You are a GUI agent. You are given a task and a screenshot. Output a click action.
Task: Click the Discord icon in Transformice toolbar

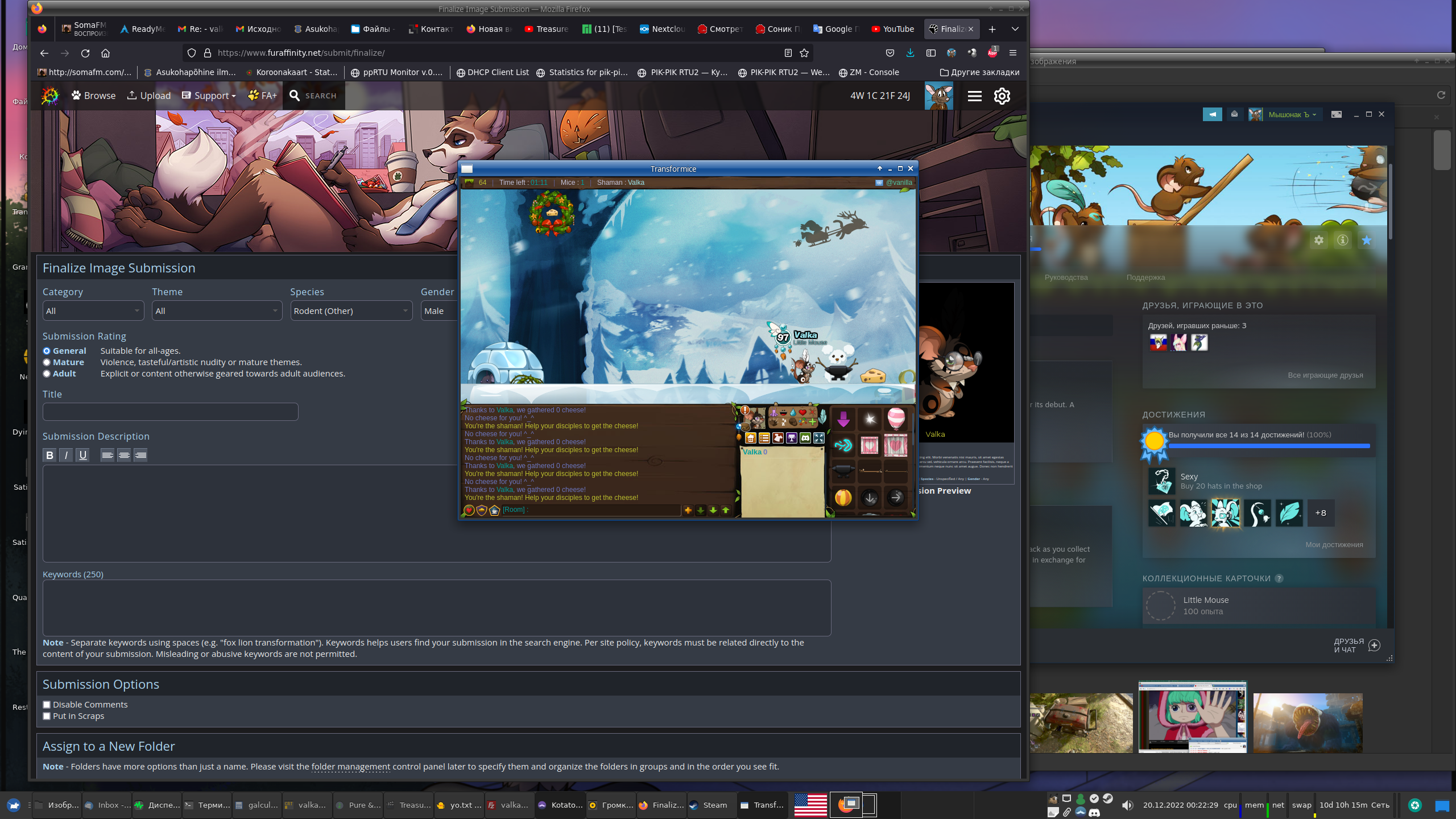pyautogui.click(x=805, y=438)
